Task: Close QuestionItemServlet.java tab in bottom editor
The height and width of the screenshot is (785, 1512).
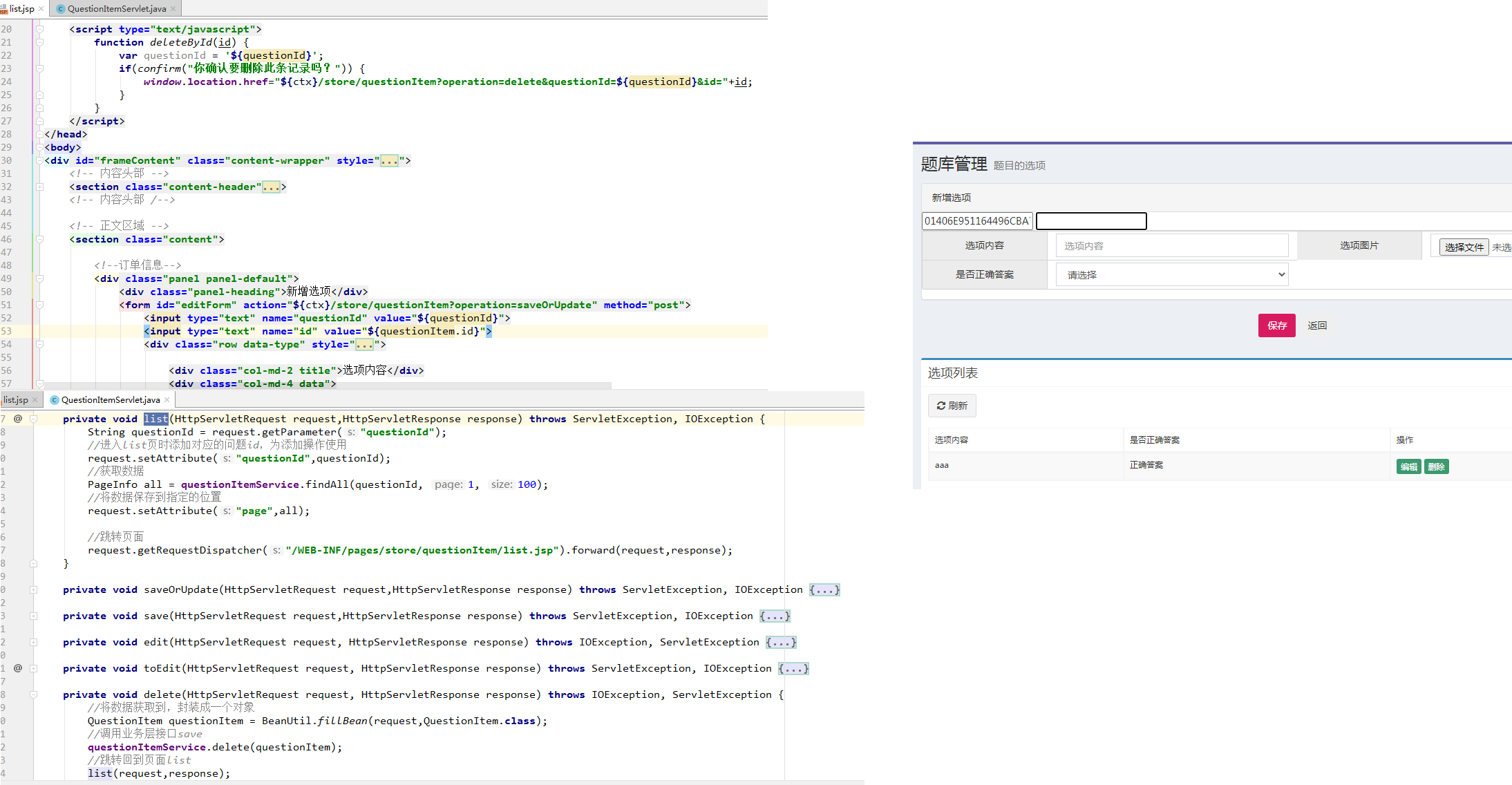Action: tap(167, 400)
